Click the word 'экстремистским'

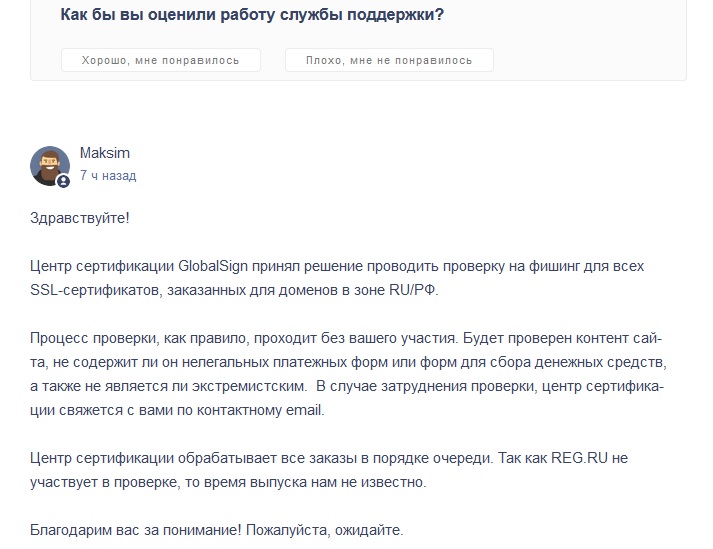coord(249,386)
